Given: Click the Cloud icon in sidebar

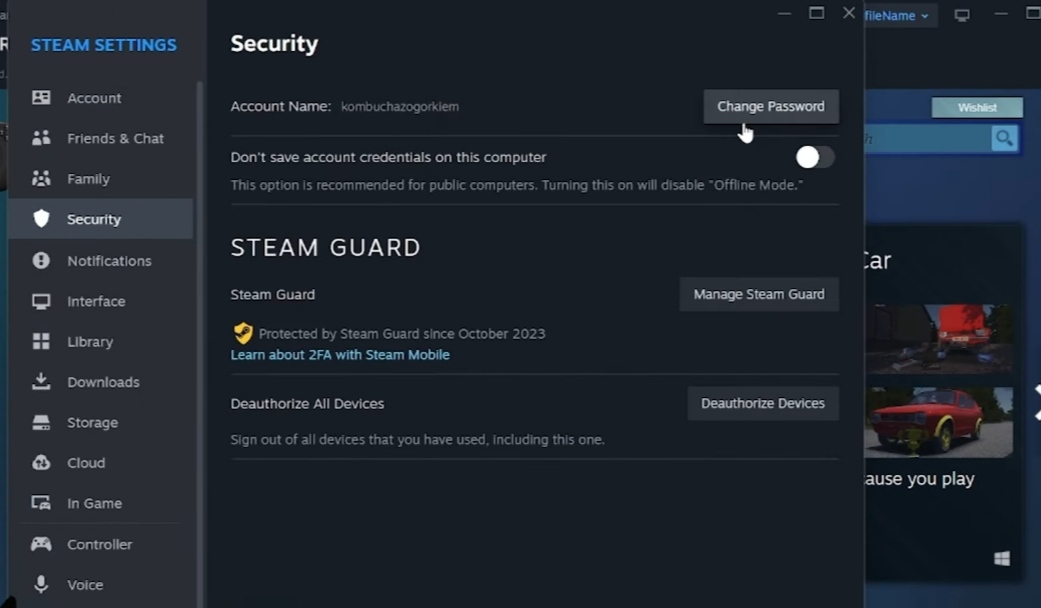Looking at the screenshot, I should pos(41,463).
